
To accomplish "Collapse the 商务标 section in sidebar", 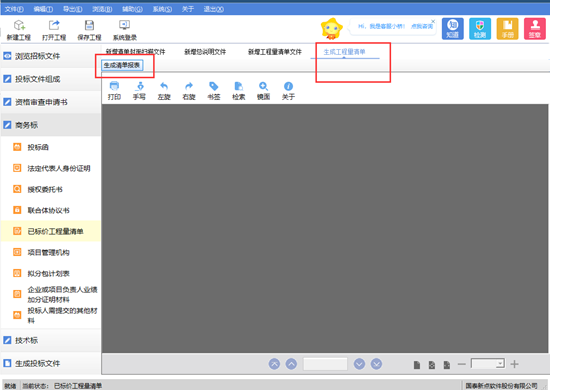I will pyautogui.click(x=50, y=125).
